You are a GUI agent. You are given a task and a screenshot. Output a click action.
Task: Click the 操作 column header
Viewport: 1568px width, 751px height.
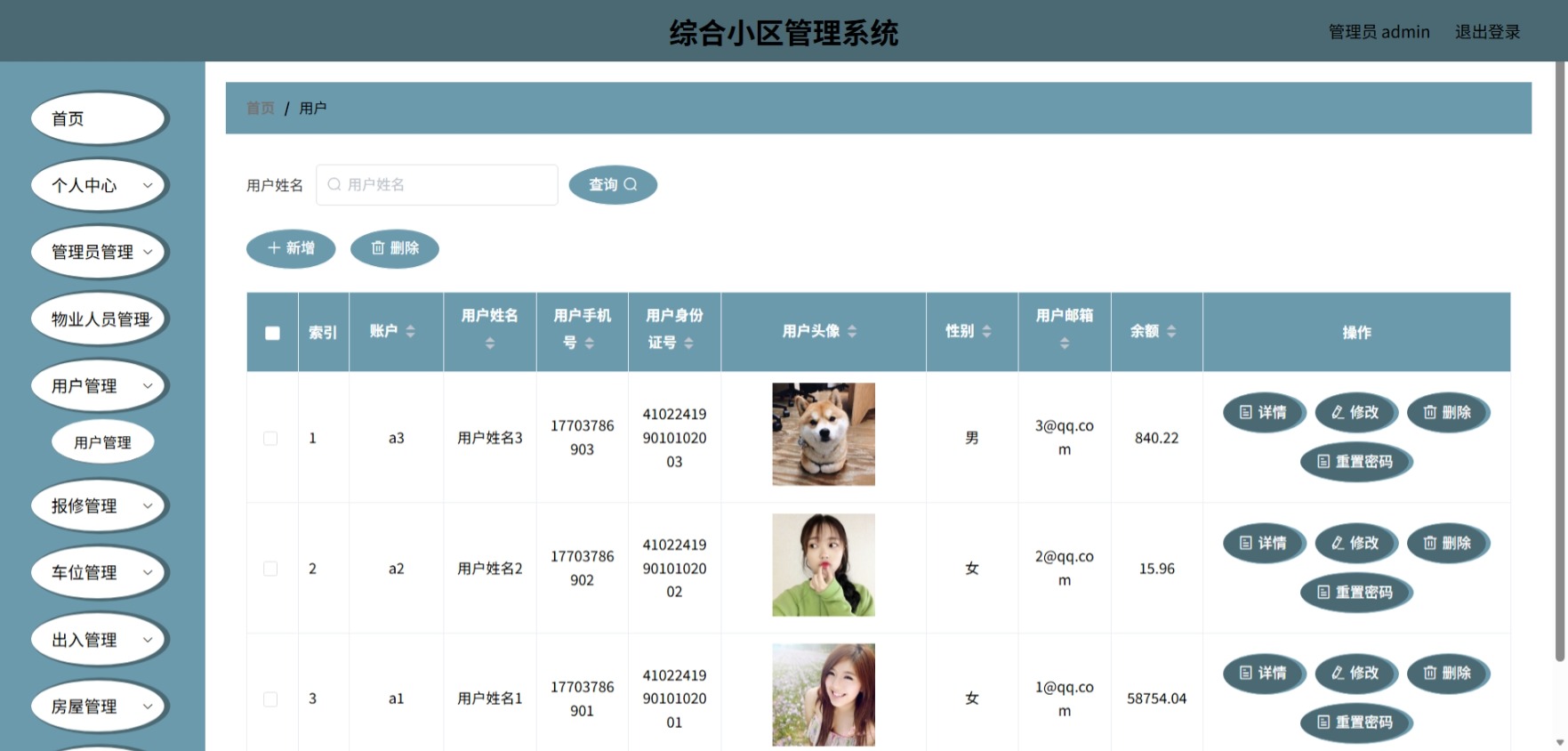[1356, 332]
